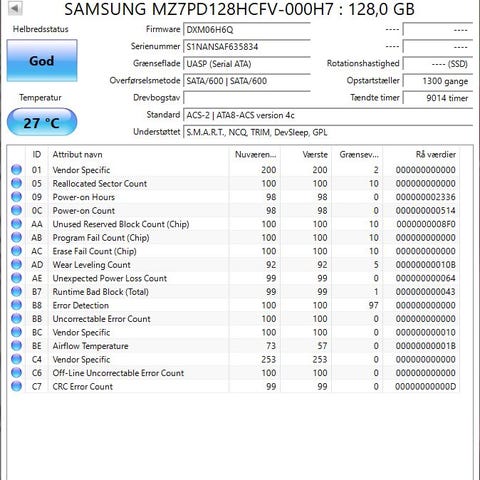
Task: Select status icon for Unused Reserved Block Count
Action: coord(16,224)
